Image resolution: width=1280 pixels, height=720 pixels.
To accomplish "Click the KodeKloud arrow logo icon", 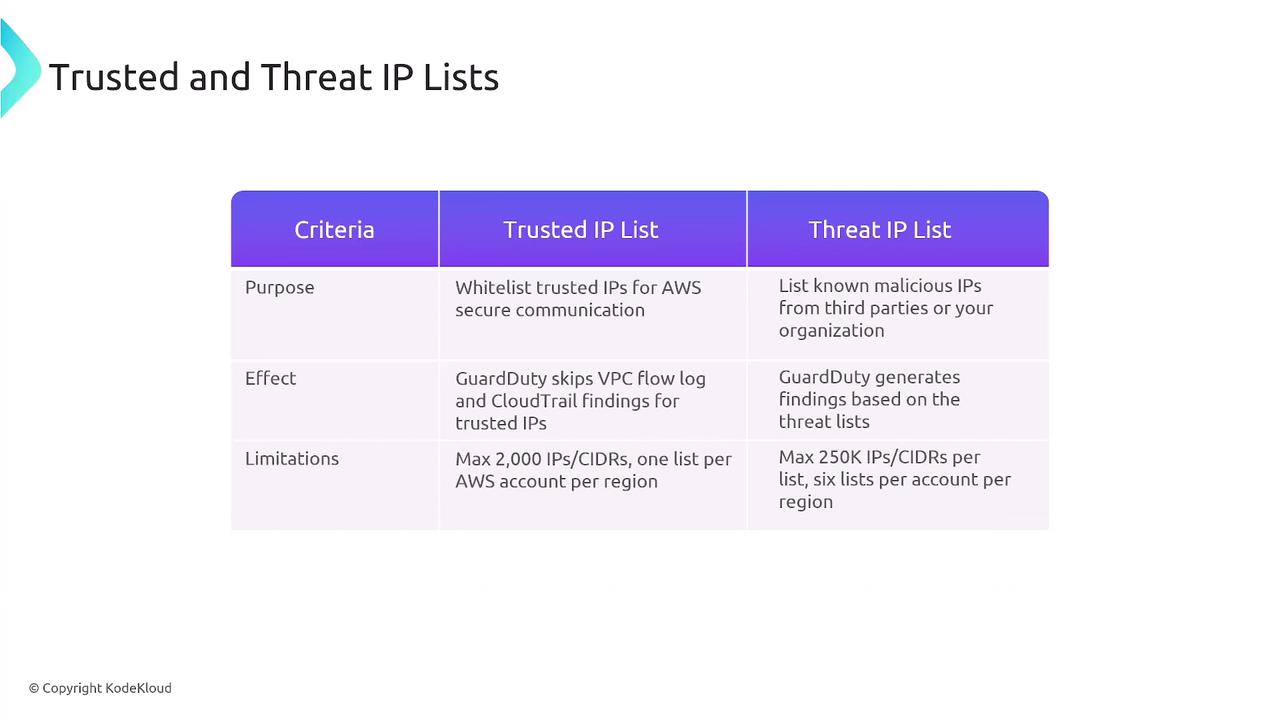I will click(x=18, y=68).
